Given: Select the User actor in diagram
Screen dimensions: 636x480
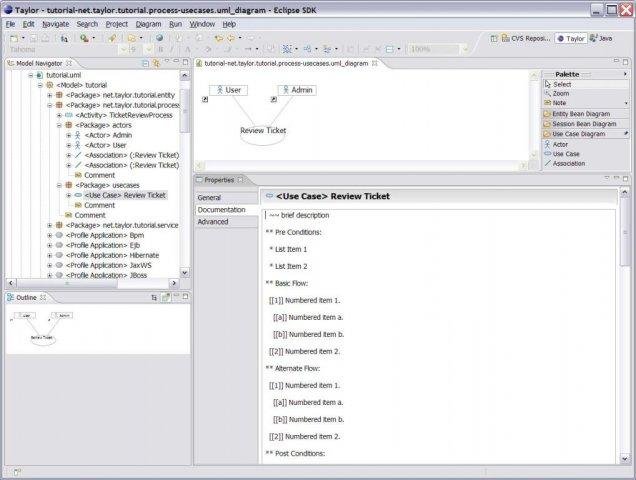Looking at the screenshot, I should coord(228,90).
